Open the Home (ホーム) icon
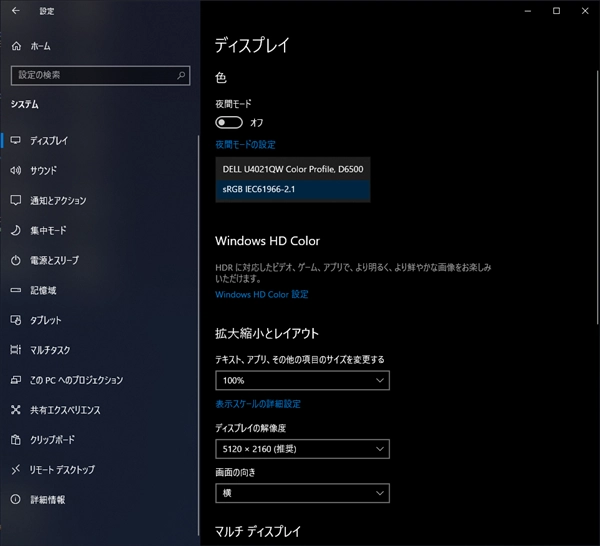This screenshot has width=600, height=546. coord(16,46)
